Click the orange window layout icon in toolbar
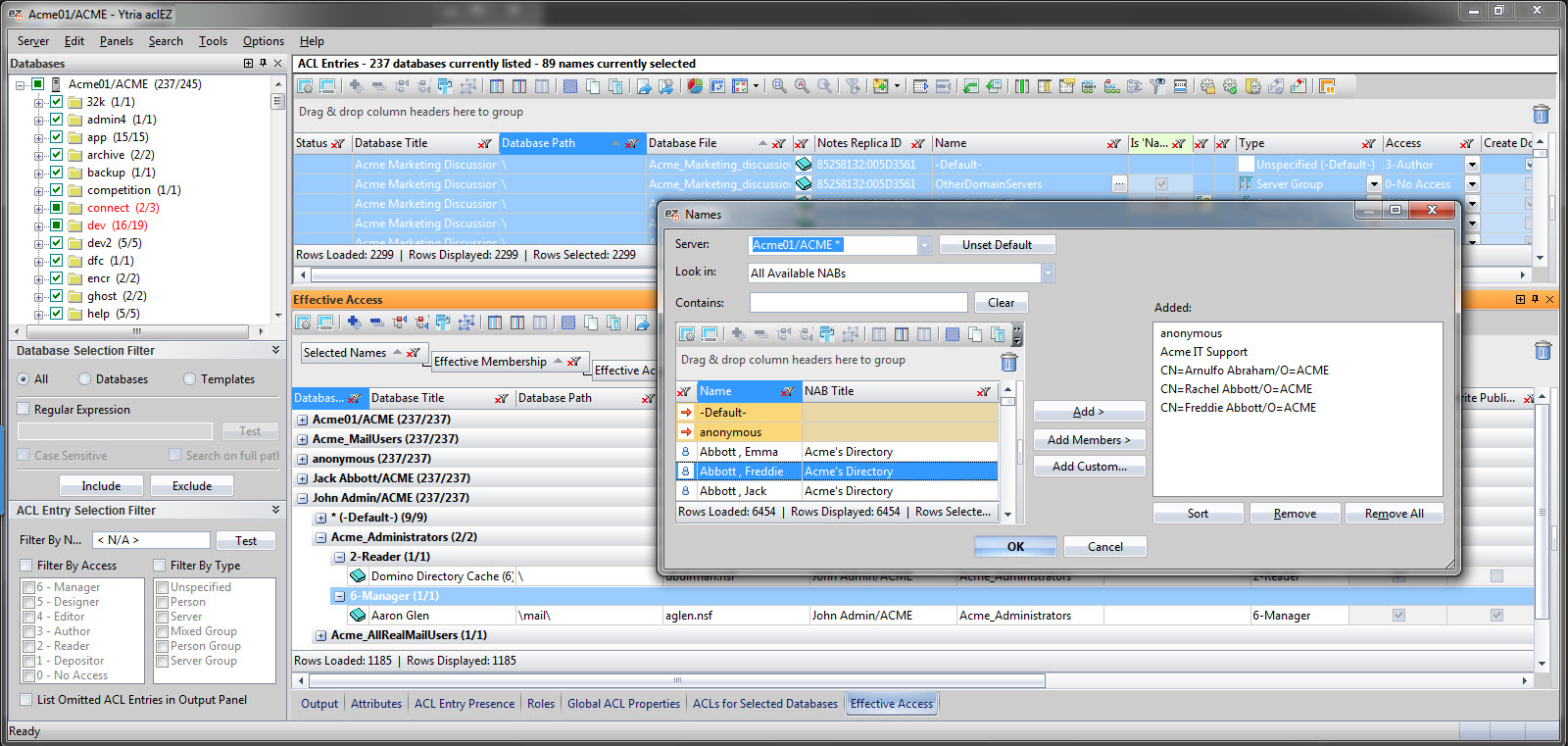The height and width of the screenshot is (746, 1568). (x=1327, y=86)
